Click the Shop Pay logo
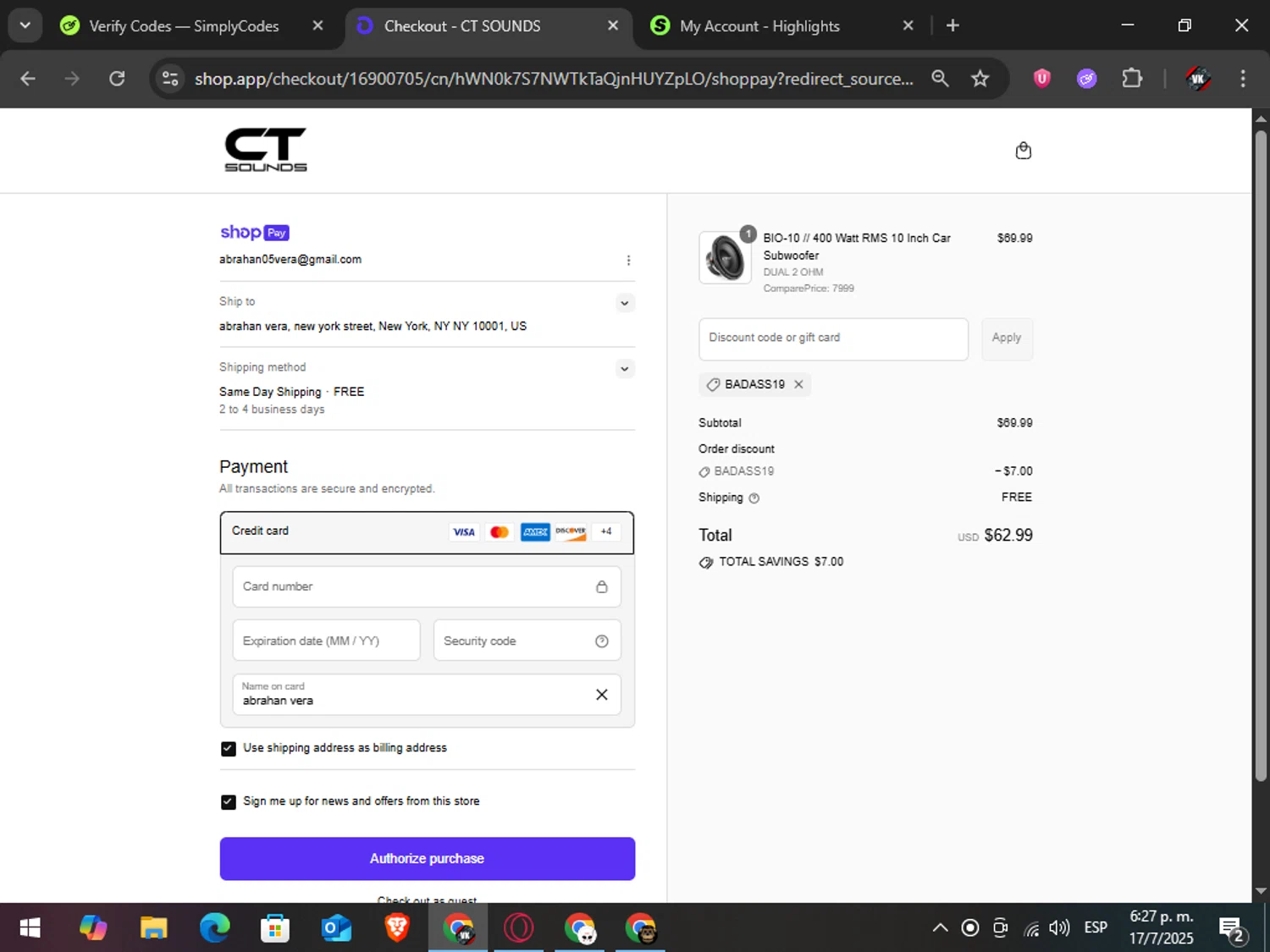This screenshot has width=1270, height=952. (x=255, y=232)
